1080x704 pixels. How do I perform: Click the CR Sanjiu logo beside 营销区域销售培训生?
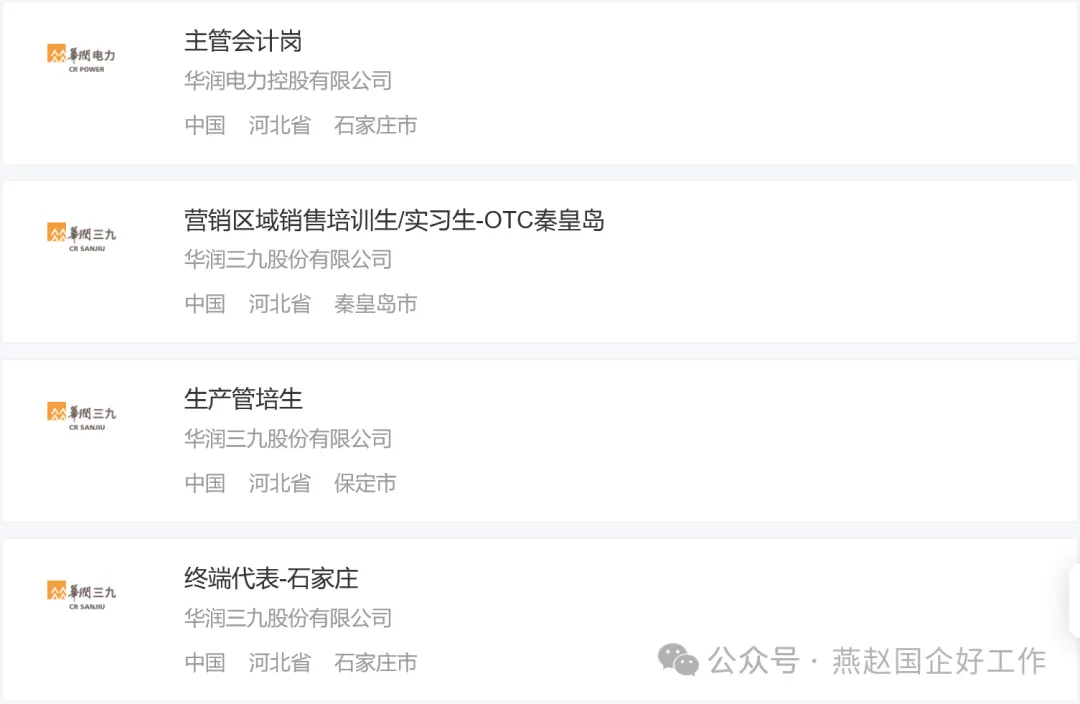pyautogui.click(x=81, y=237)
